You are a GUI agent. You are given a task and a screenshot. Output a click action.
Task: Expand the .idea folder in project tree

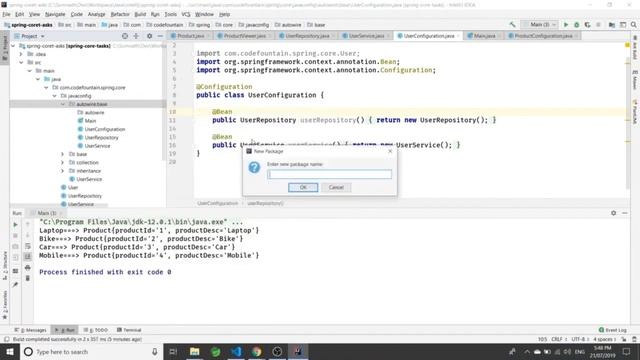(21, 54)
